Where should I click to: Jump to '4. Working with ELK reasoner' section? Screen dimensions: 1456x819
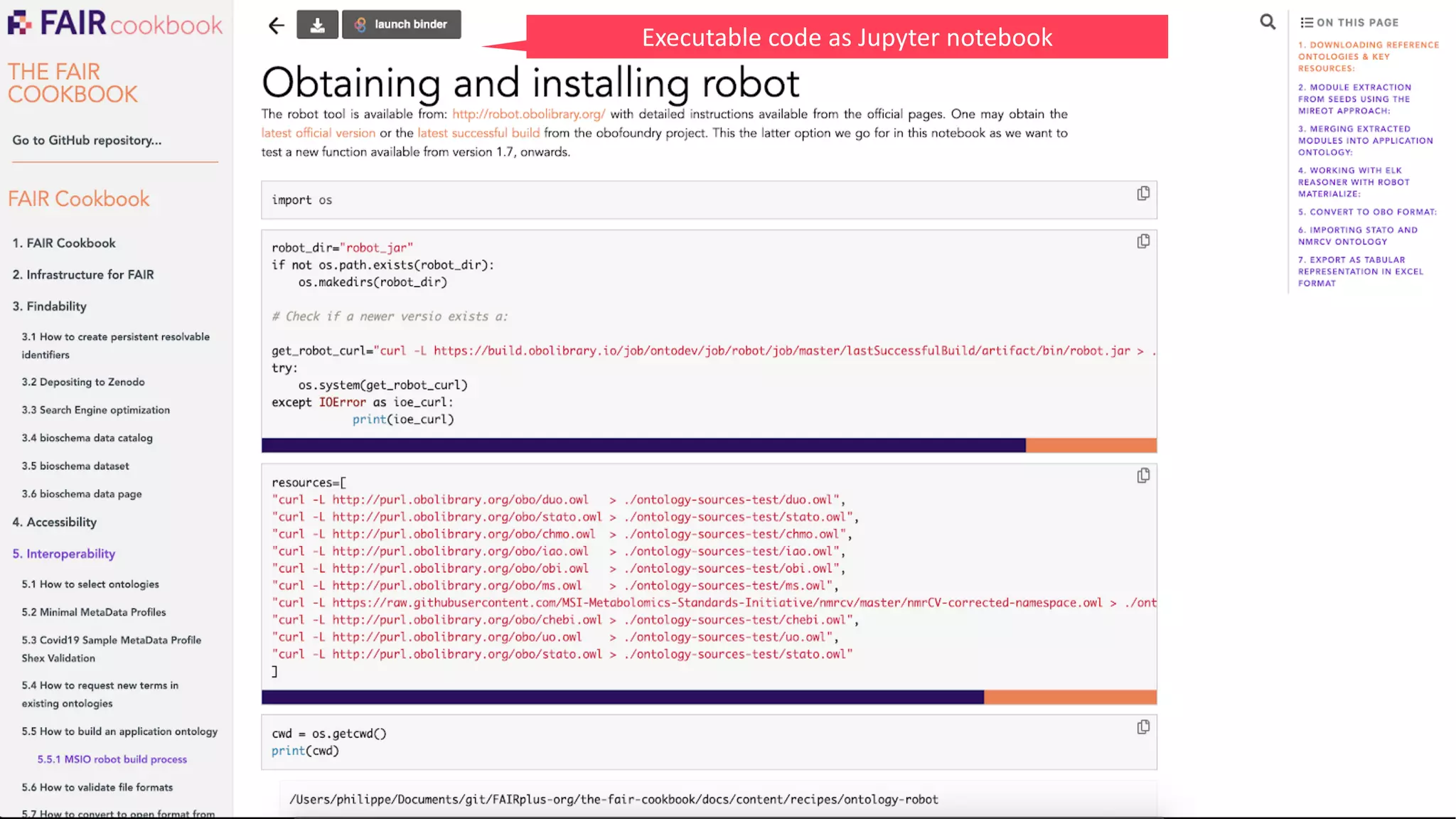point(1354,182)
